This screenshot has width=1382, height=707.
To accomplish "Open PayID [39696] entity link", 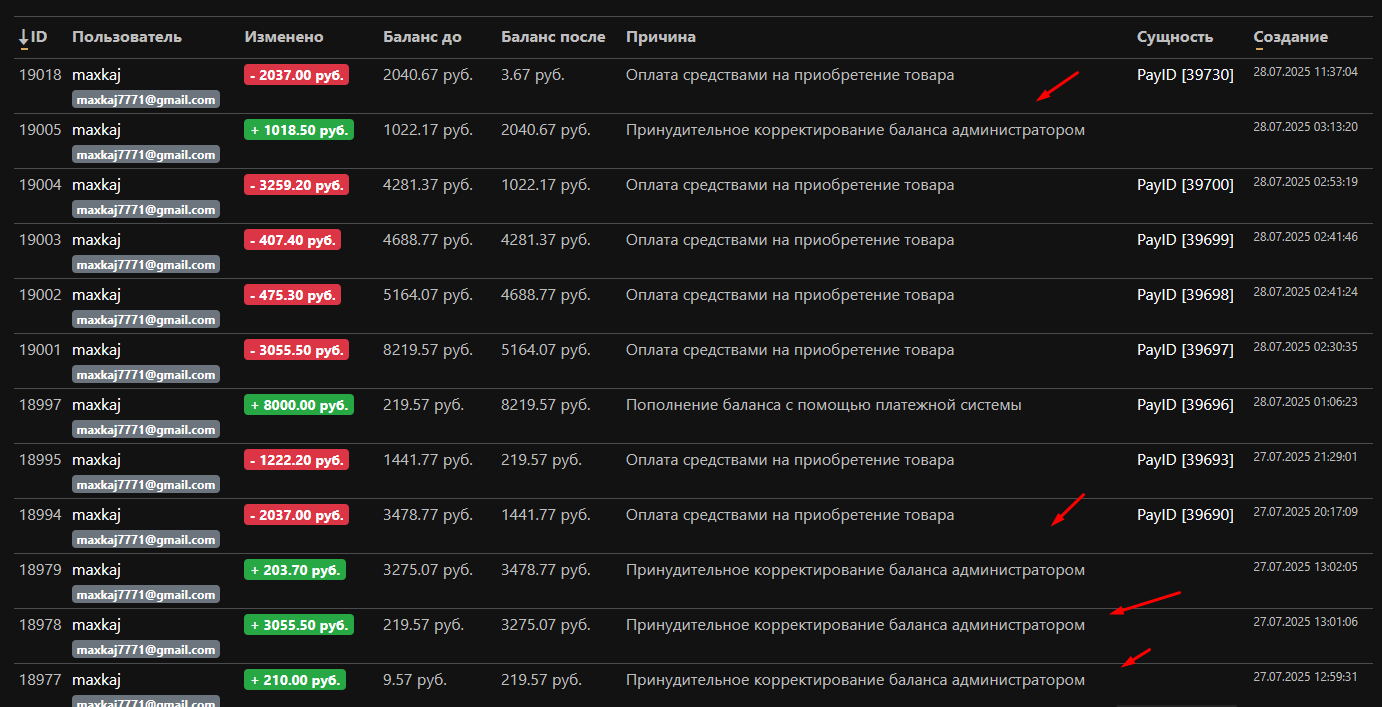I will (1185, 405).
